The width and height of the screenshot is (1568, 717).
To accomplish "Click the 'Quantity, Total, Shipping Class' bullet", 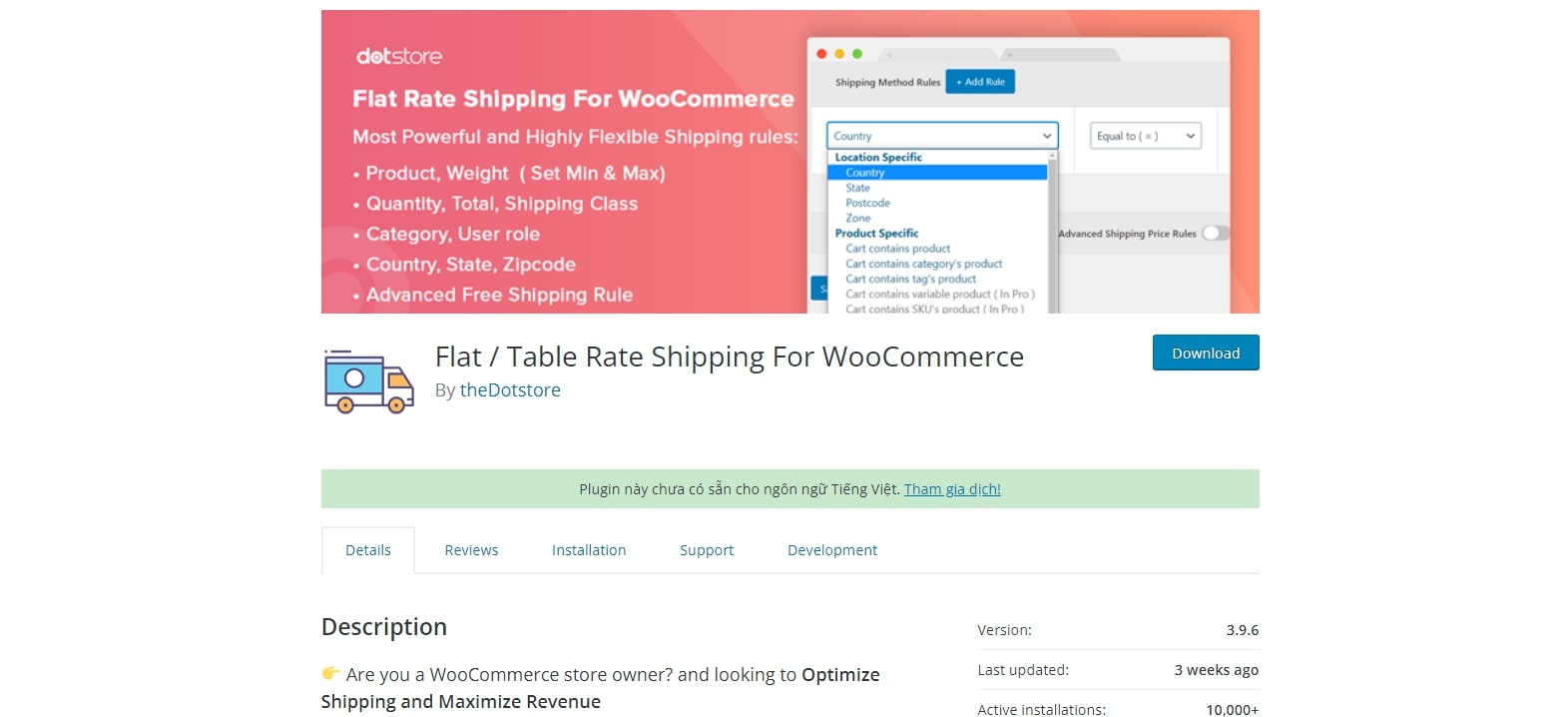I will click(x=502, y=204).
